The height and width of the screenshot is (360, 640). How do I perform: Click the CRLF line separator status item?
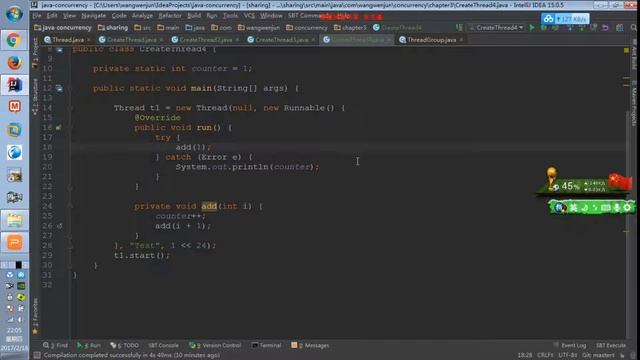pos(545,356)
